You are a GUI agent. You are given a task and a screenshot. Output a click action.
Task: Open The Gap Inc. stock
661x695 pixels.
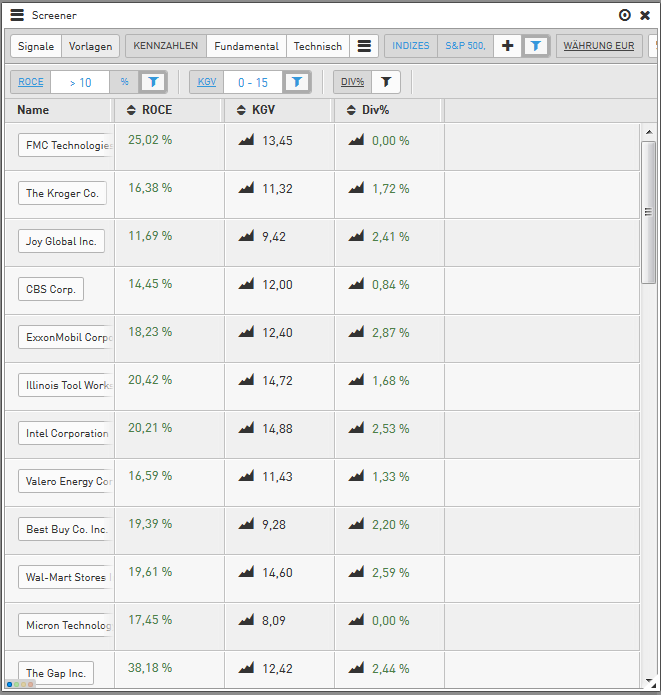56,673
